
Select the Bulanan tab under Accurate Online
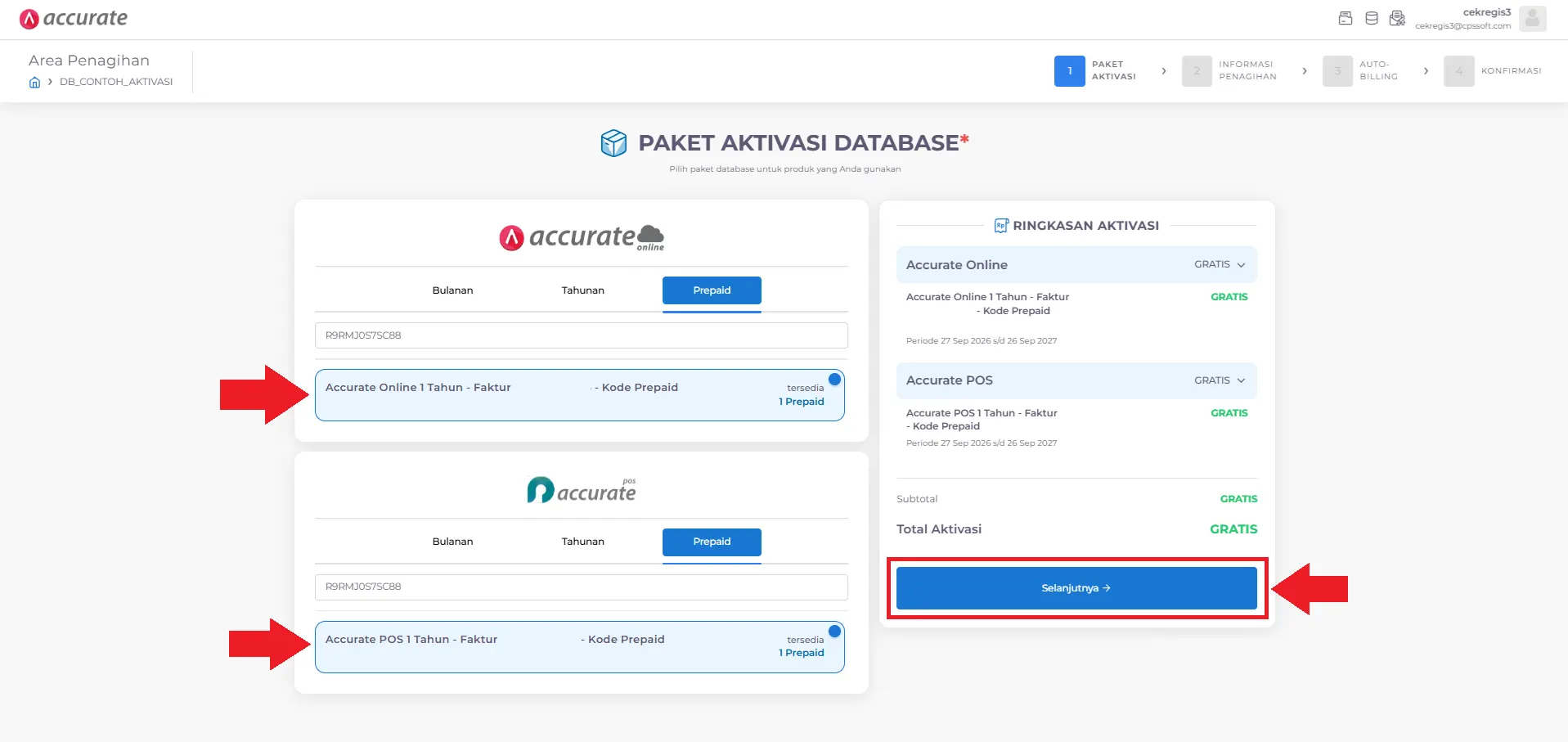coord(452,290)
